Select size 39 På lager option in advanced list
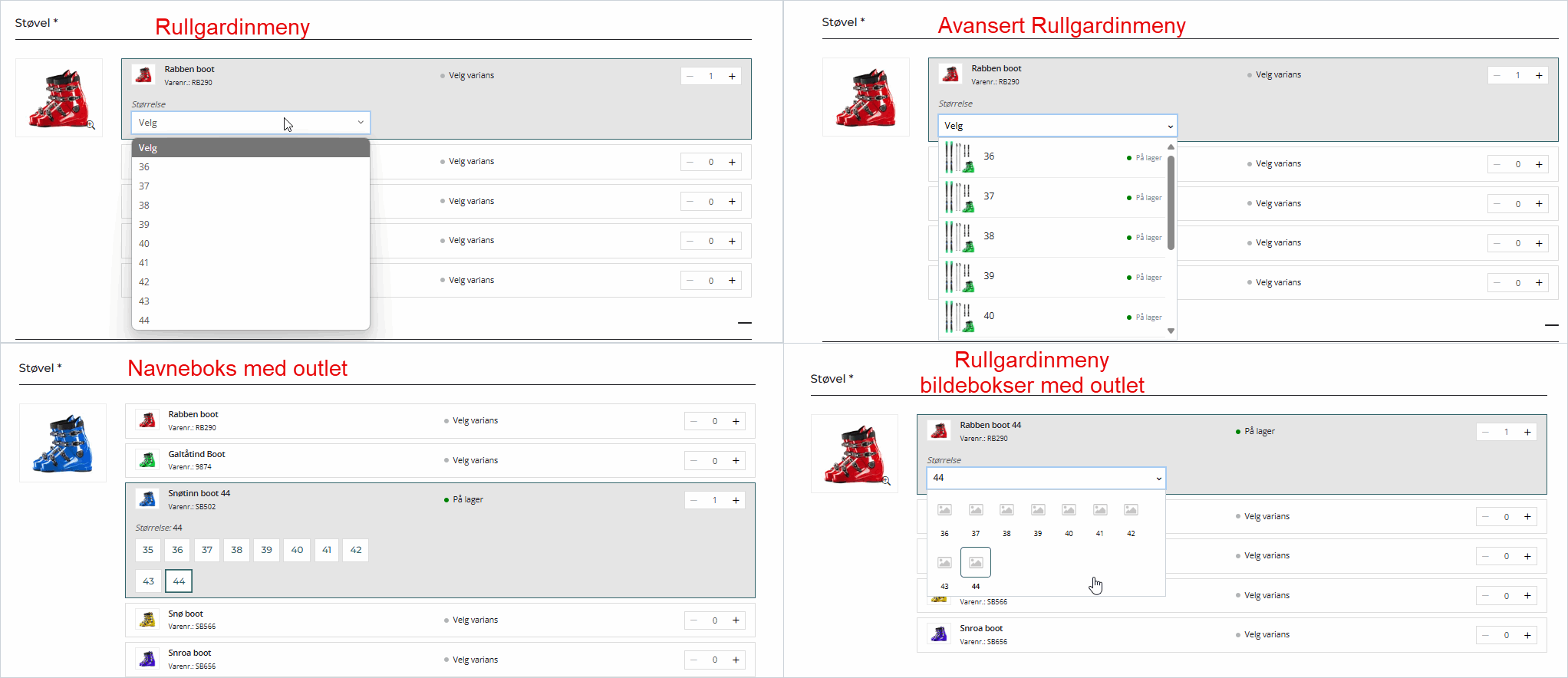The image size is (1568, 678). (x=1056, y=277)
